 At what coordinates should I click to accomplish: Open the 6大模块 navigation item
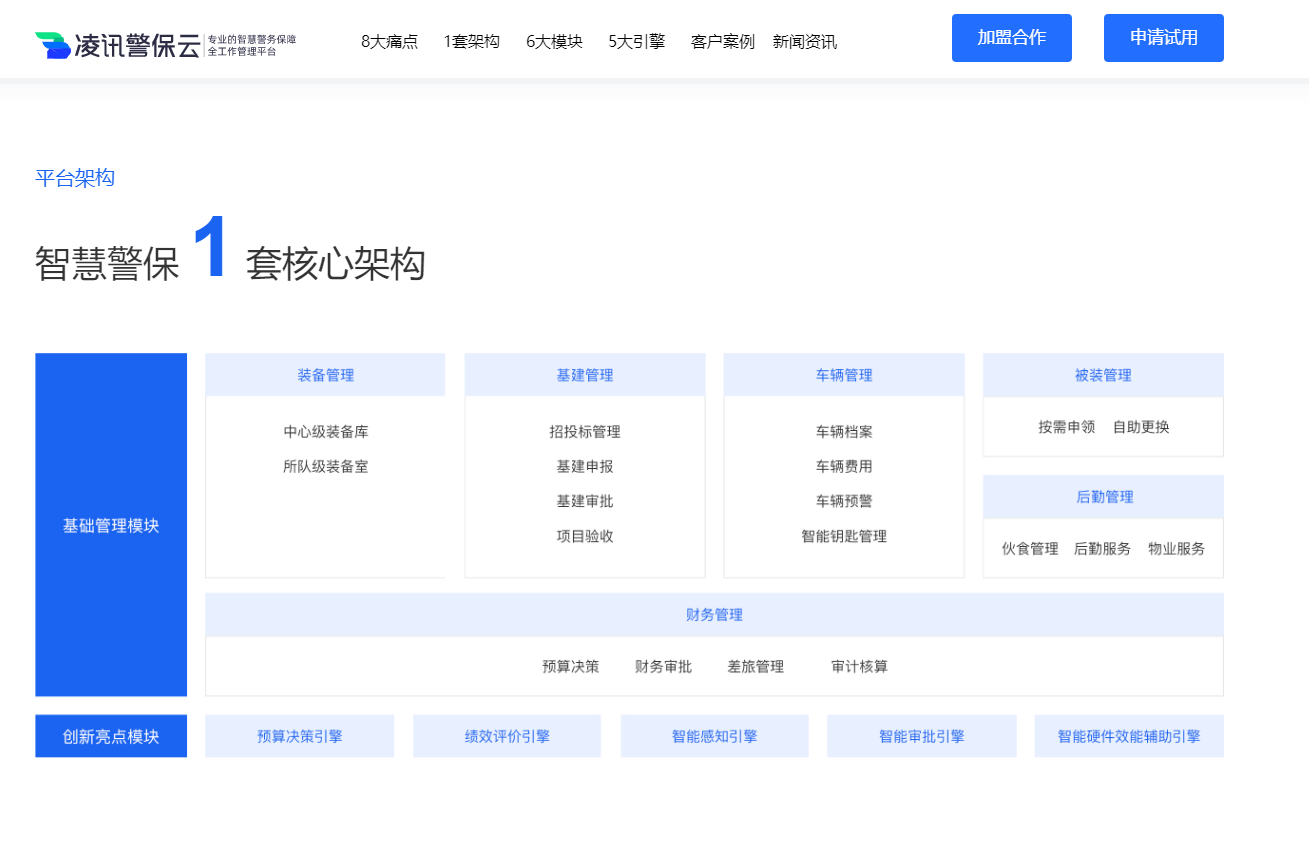[553, 42]
